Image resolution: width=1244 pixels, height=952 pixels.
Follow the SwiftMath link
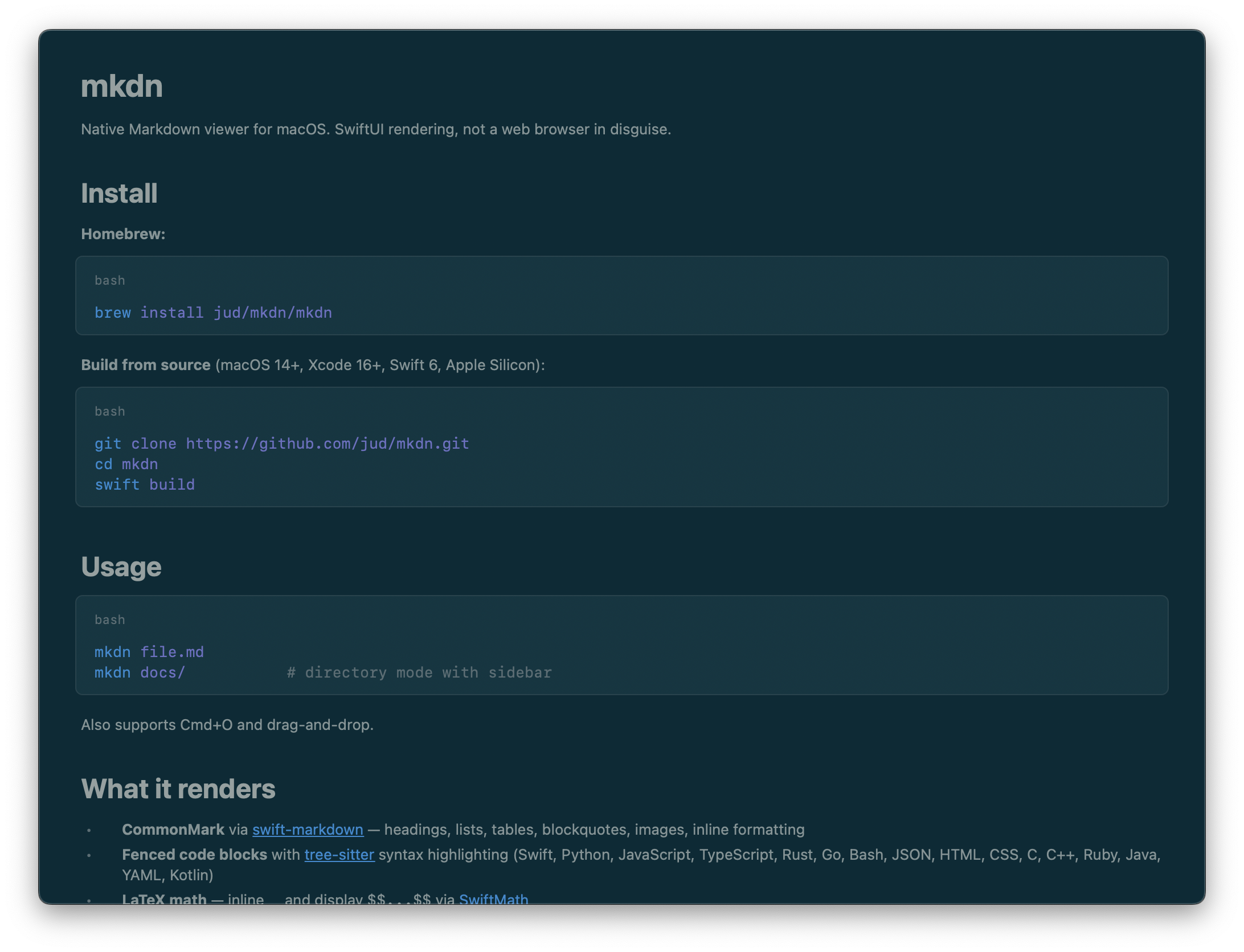494,900
